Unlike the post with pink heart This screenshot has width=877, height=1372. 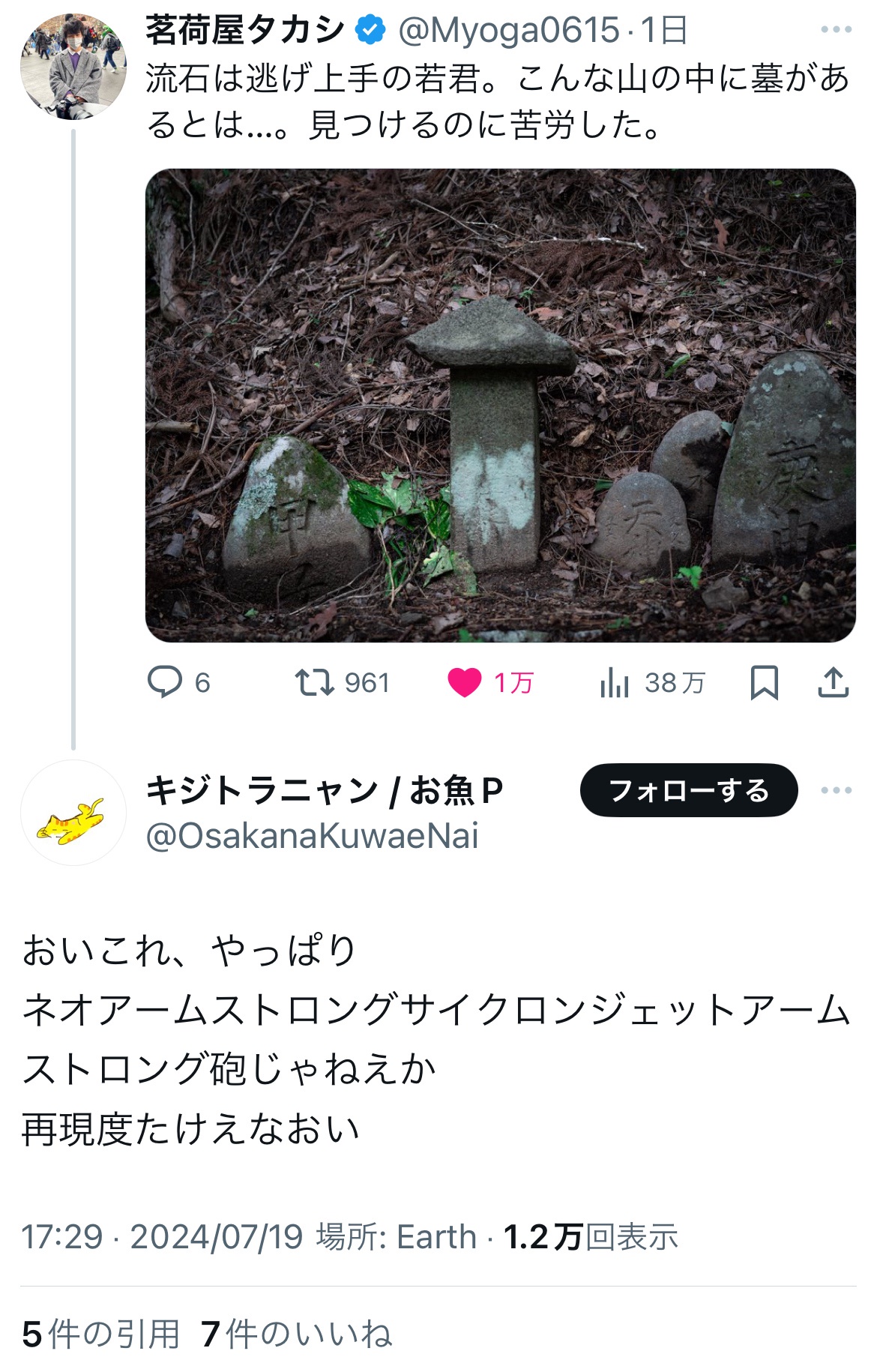pos(464,682)
